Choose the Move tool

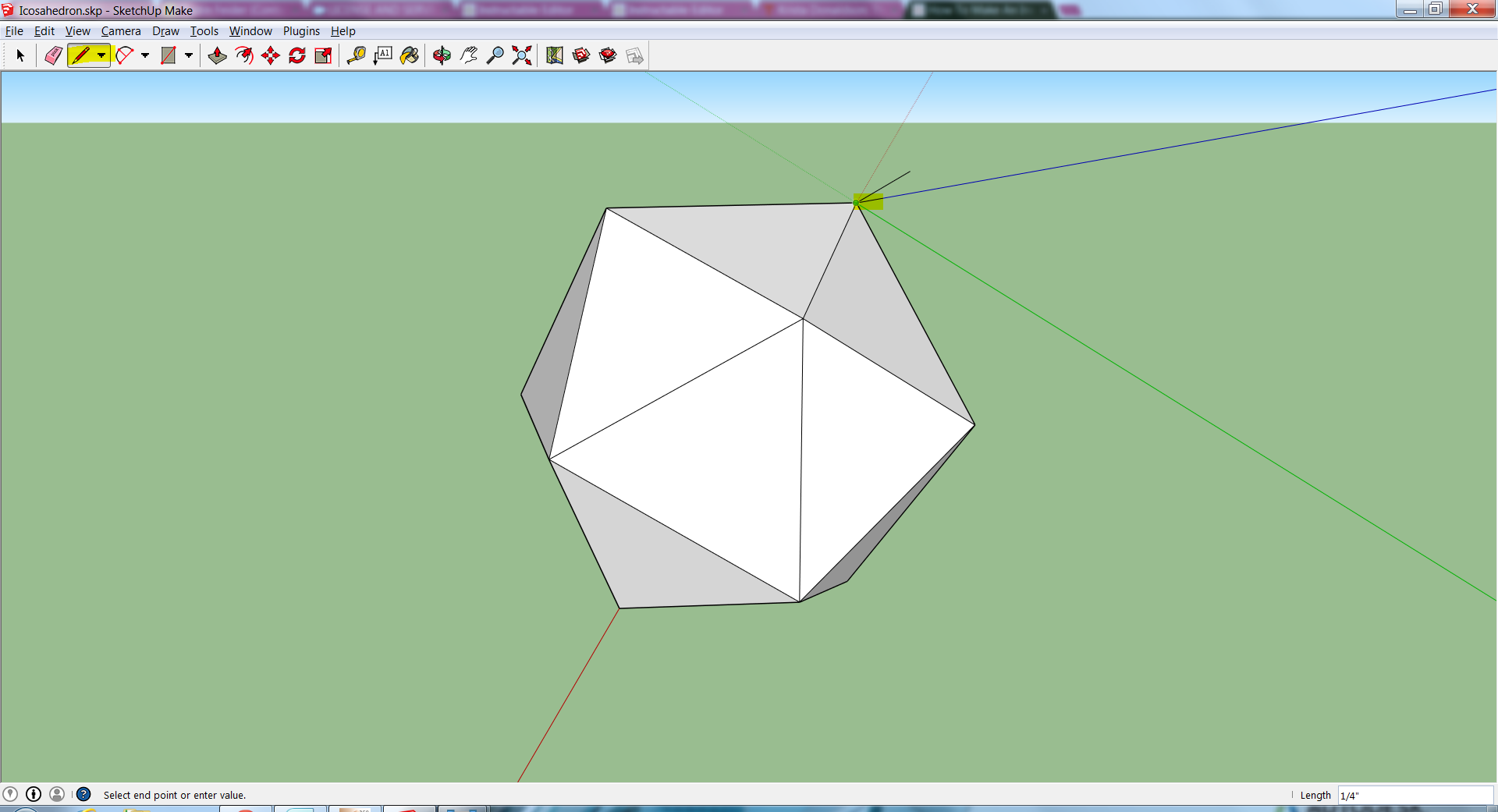(x=271, y=55)
